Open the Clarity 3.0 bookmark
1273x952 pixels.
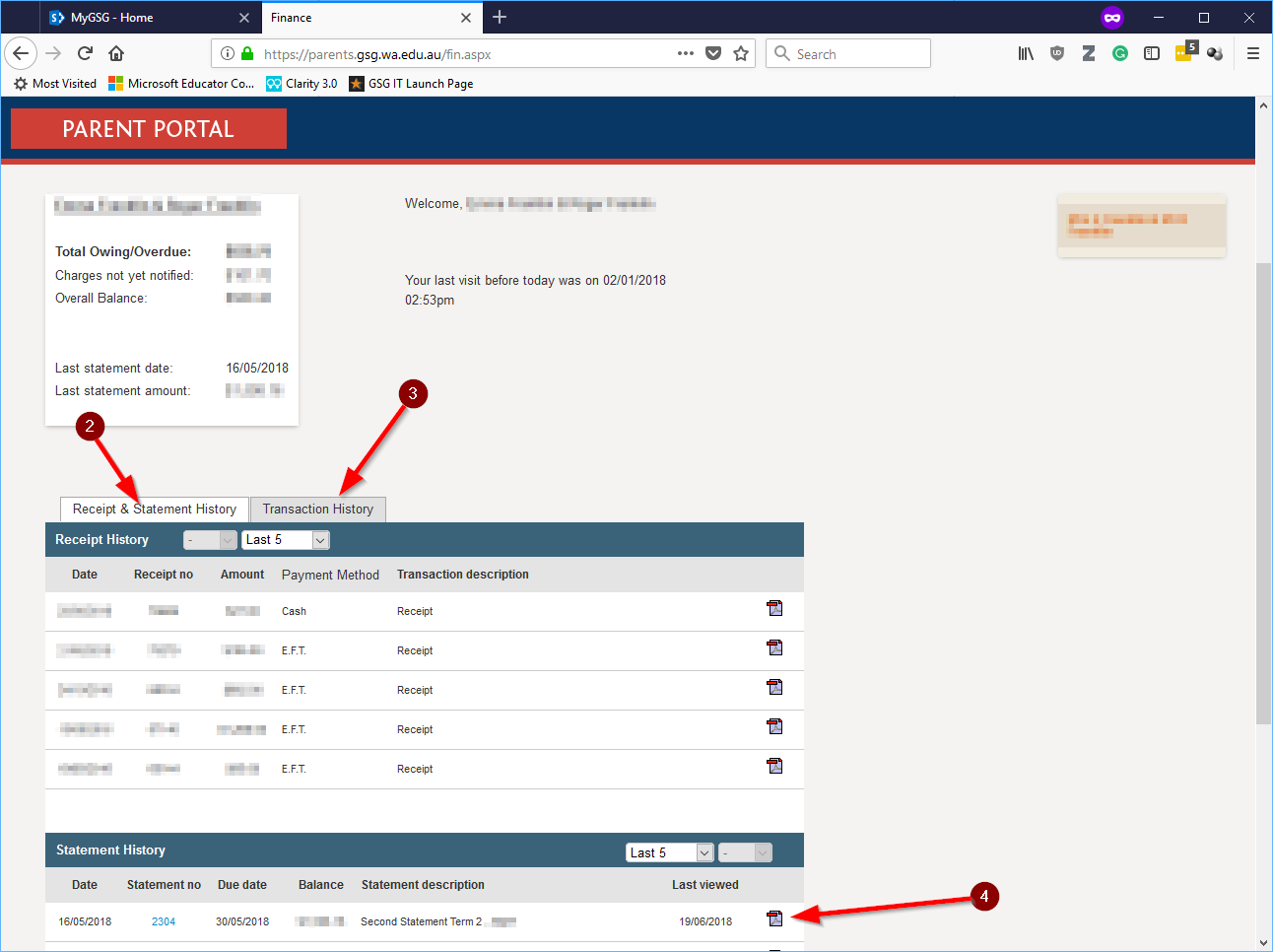tap(301, 84)
